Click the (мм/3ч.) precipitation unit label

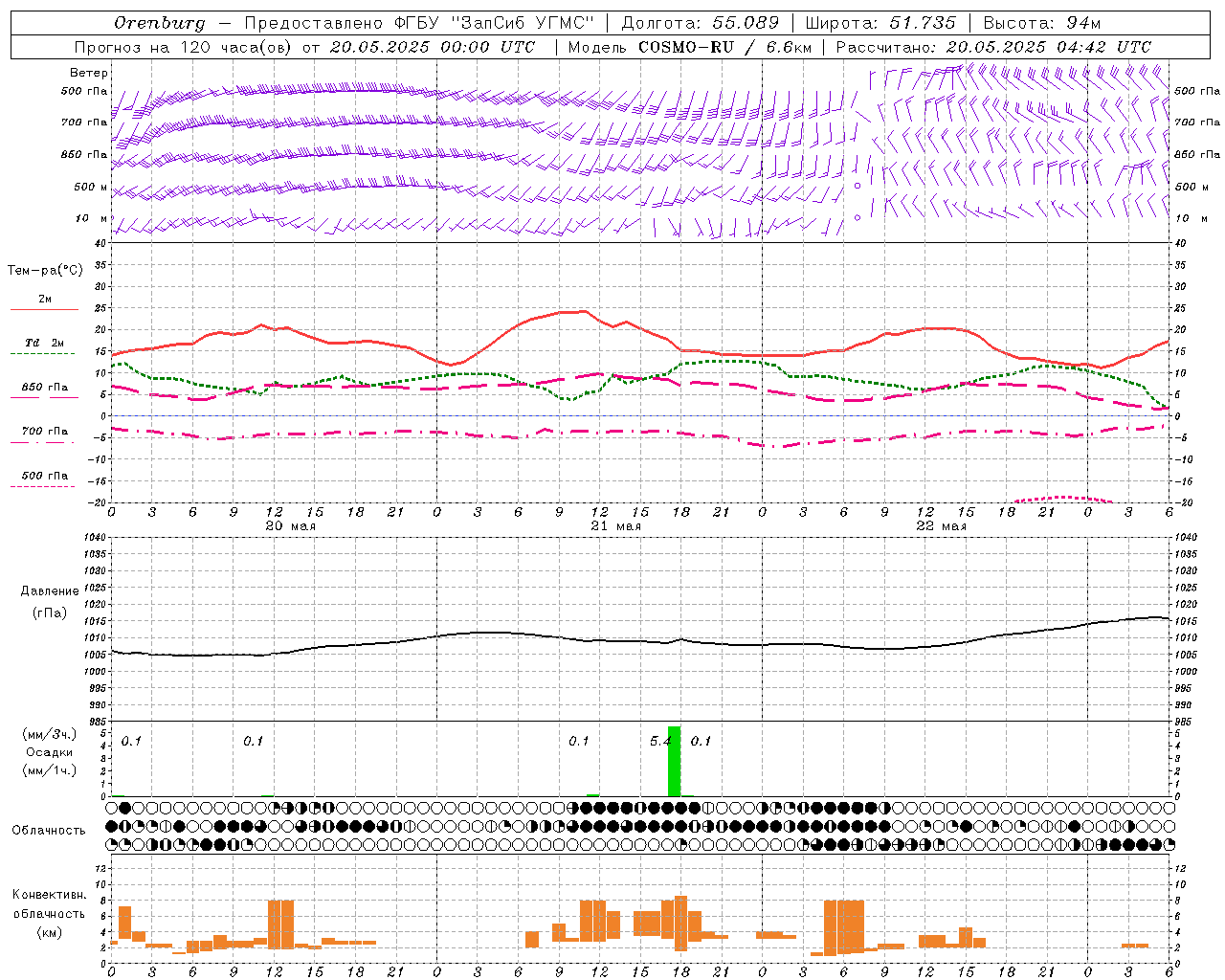[x=50, y=734]
